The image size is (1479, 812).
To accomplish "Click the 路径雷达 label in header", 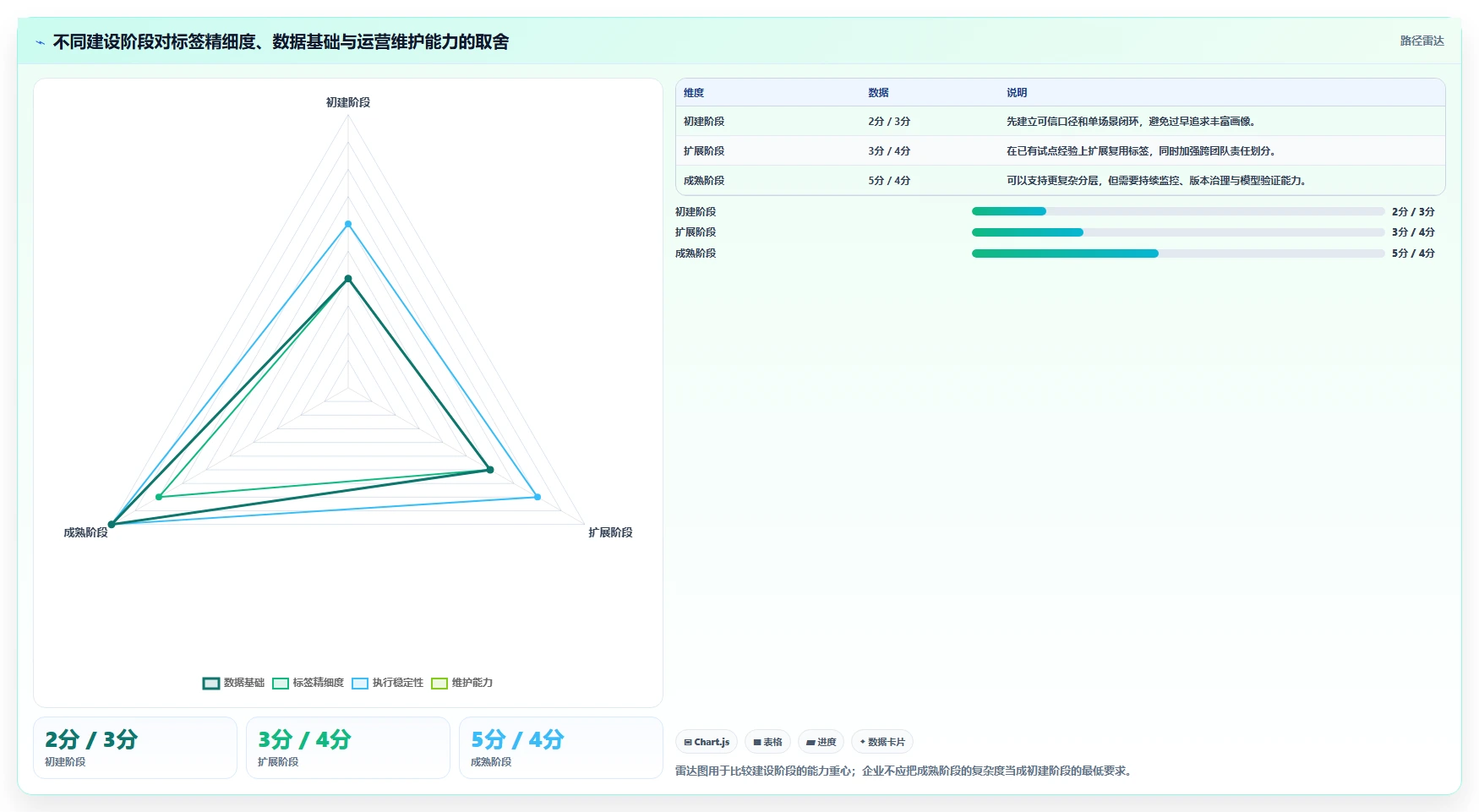I will pos(1422,41).
